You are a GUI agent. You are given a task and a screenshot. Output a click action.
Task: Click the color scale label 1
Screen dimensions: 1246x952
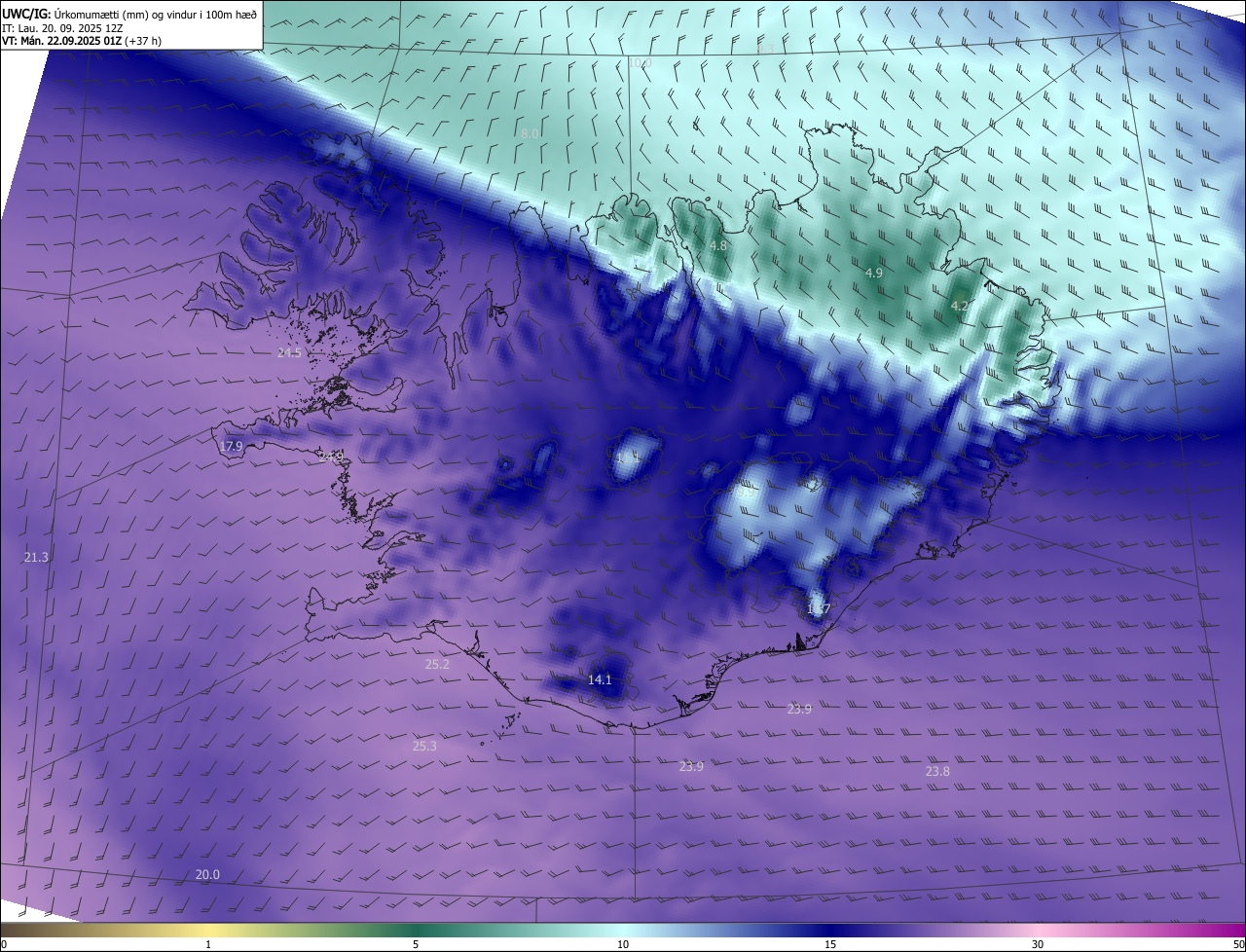208,944
